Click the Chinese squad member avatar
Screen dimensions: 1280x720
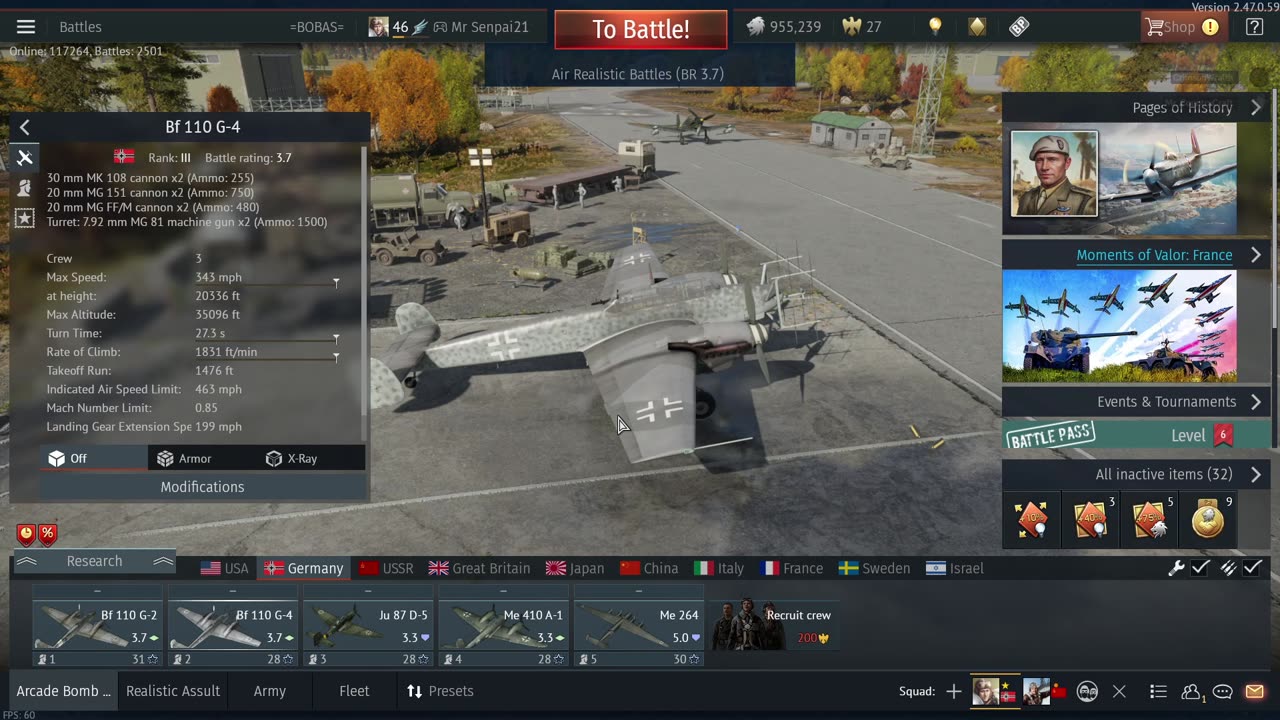(x=1044, y=691)
